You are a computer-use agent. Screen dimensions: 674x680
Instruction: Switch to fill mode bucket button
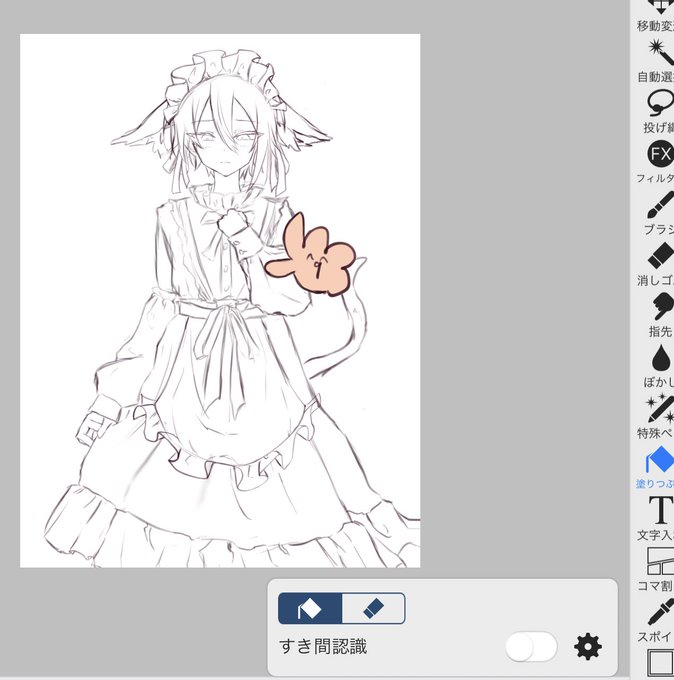click(310, 609)
